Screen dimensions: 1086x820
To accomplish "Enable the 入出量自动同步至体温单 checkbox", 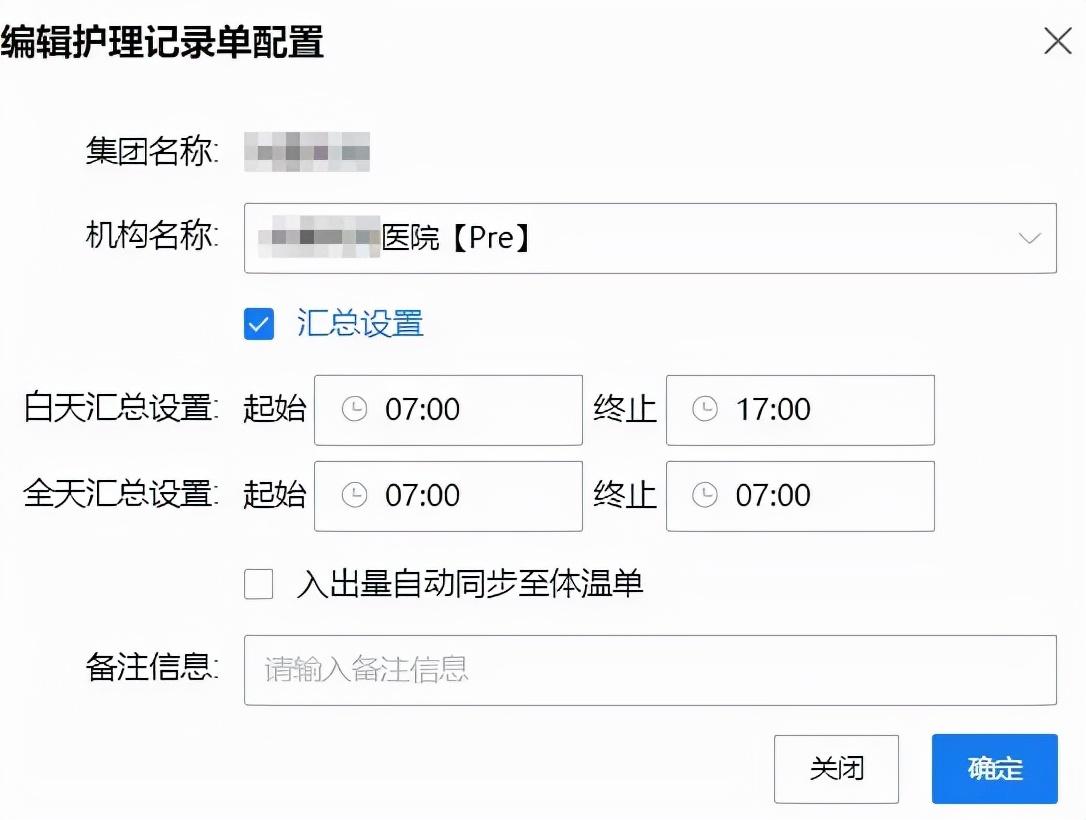I will (x=259, y=584).
